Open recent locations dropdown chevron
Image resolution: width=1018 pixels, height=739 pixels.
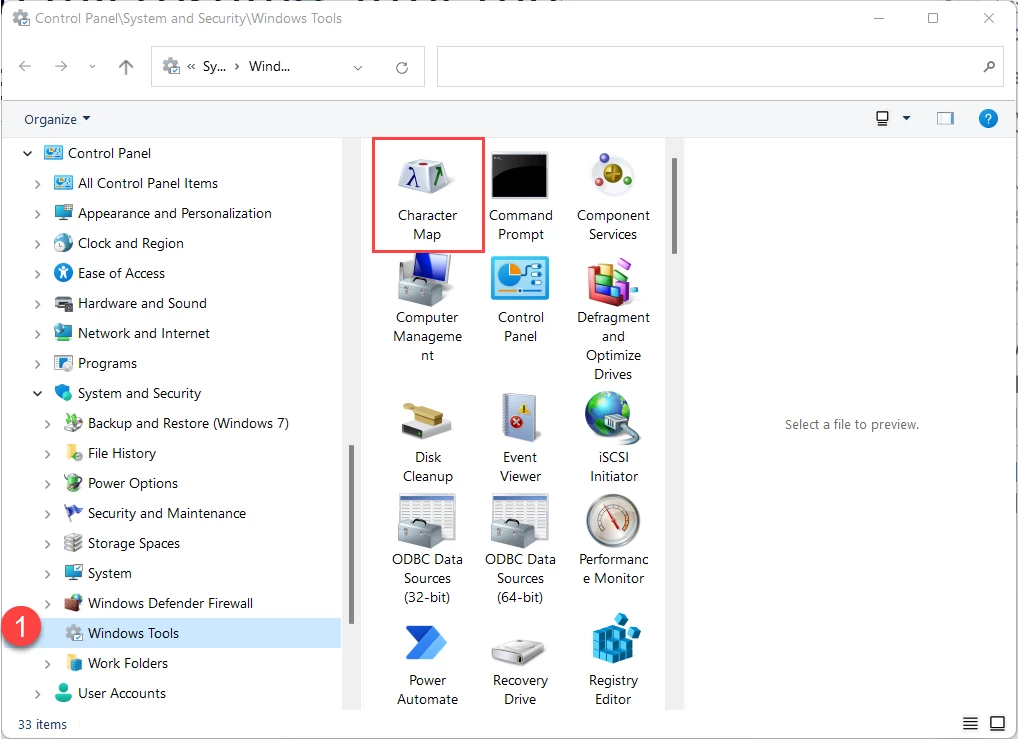coord(92,66)
